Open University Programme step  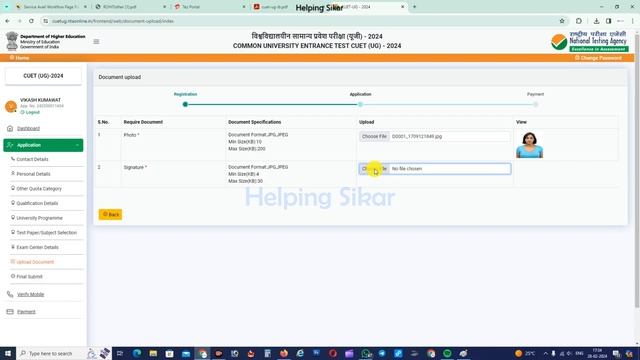click(x=39, y=218)
